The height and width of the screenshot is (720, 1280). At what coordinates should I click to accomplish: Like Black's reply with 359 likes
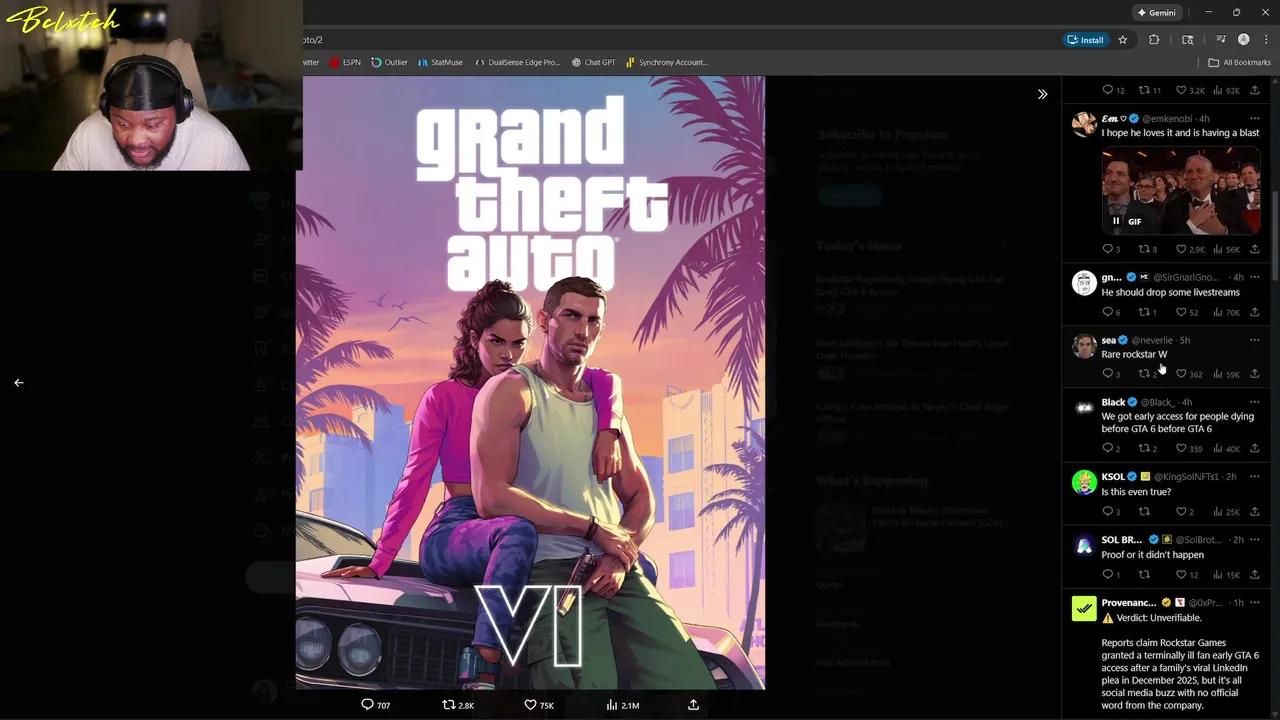point(1189,449)
